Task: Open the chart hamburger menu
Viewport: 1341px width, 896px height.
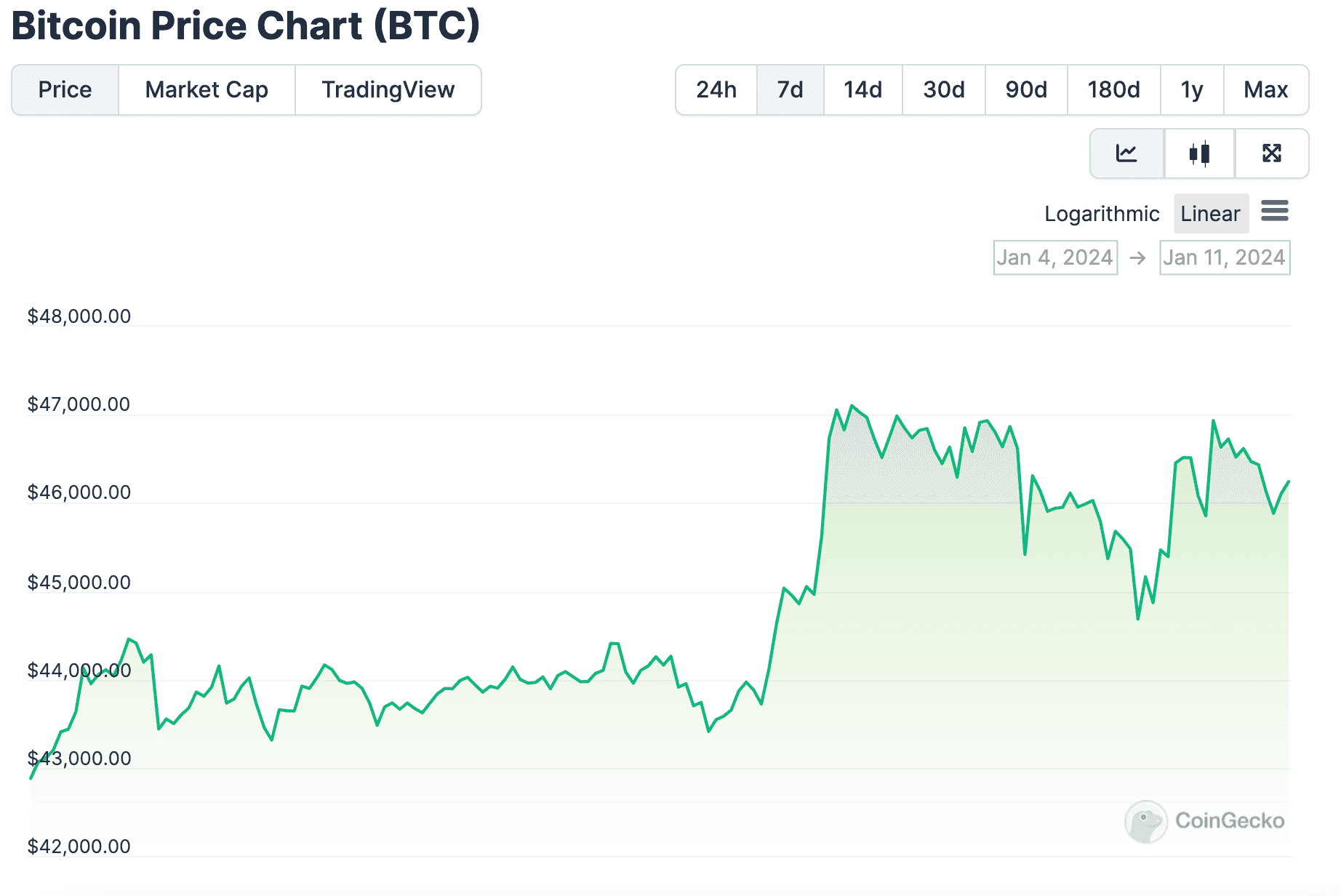Action: tap(1274, 212)
